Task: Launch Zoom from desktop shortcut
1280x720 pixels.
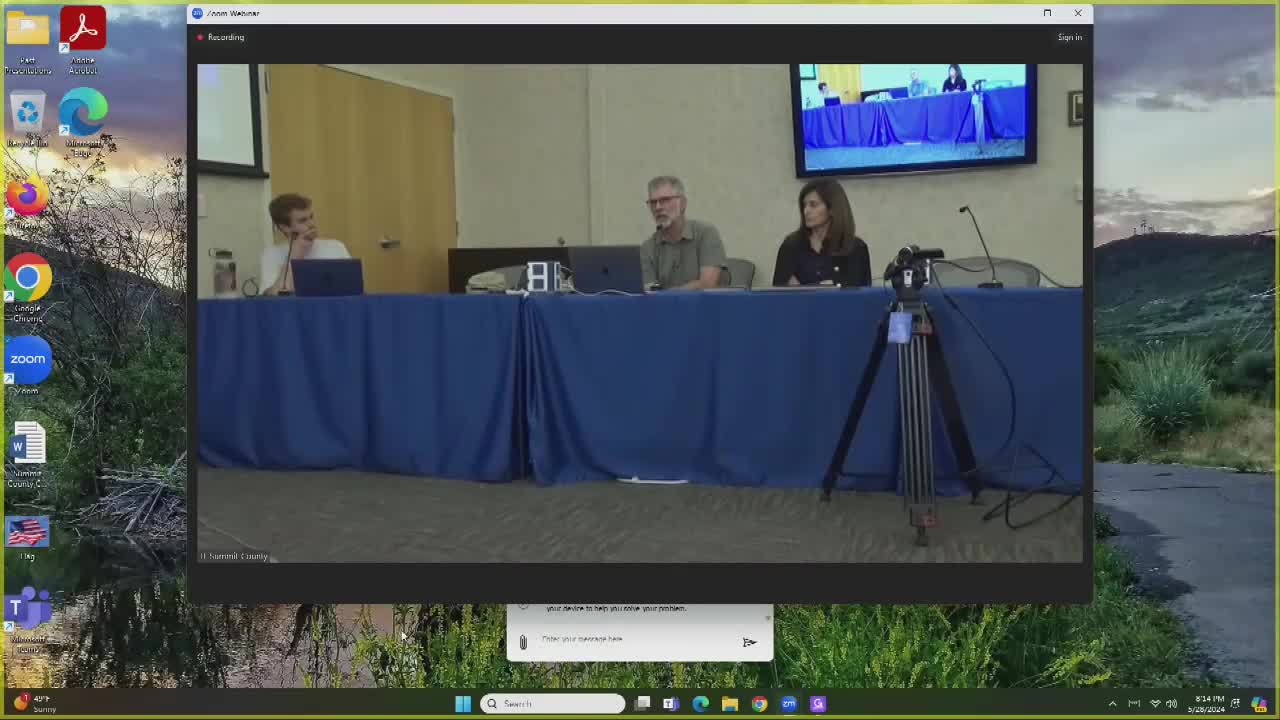Action: click(28, 360)
